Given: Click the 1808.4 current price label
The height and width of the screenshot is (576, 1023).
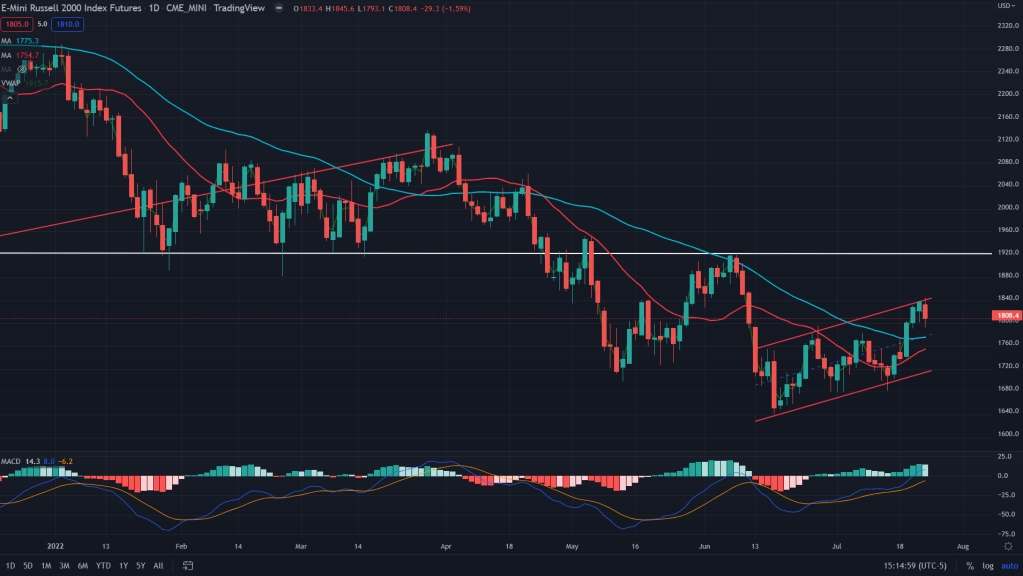Looking at the screenshot, I should point(1004,318).
